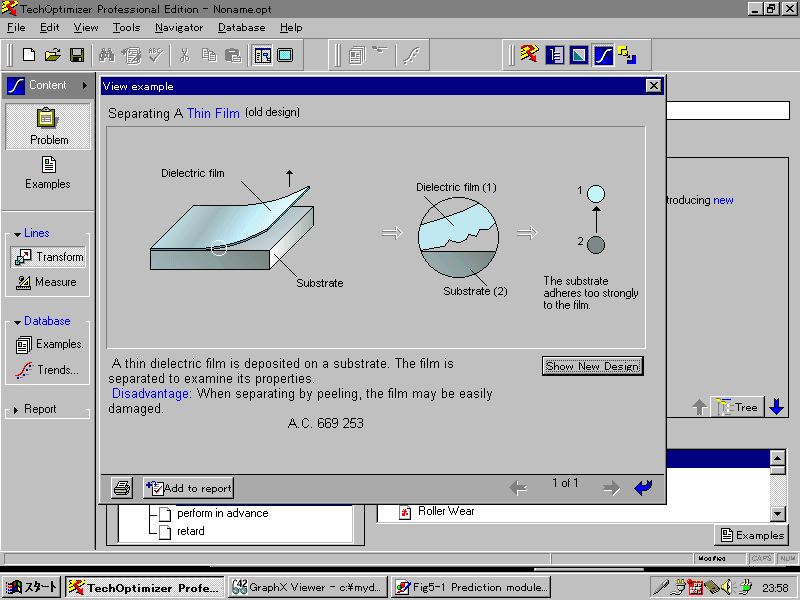Select Transform in Lines section
Image resolution: width=800 pixels, height=600 pixels.
(x=48, y=257)
